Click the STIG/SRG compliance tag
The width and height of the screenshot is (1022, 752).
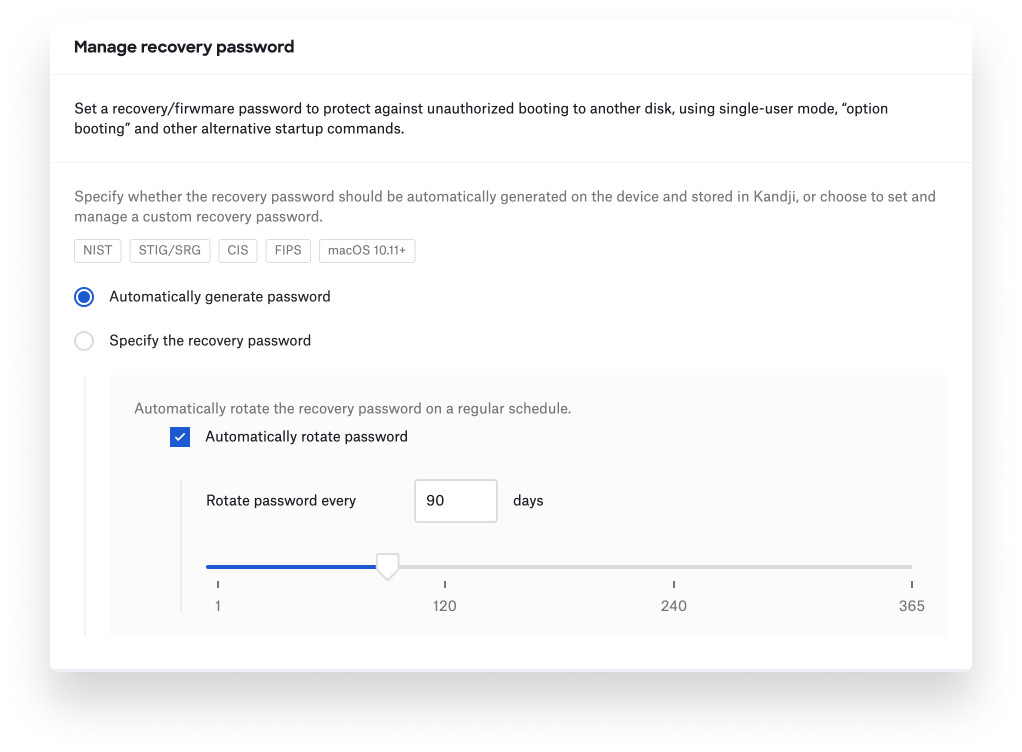169,251
